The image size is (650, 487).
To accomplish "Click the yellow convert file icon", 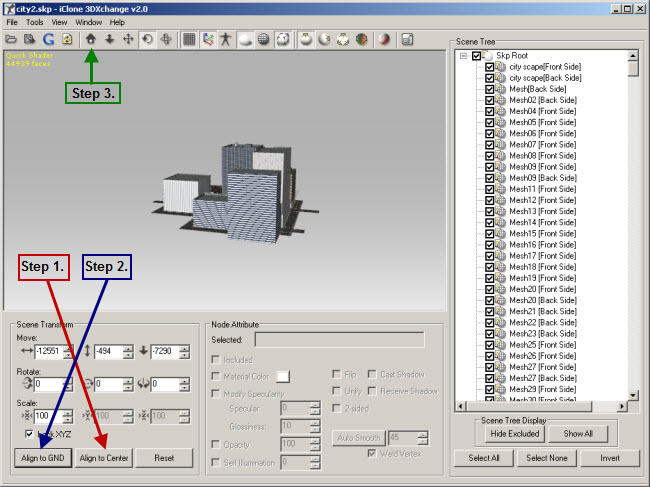I will point(67,39).
